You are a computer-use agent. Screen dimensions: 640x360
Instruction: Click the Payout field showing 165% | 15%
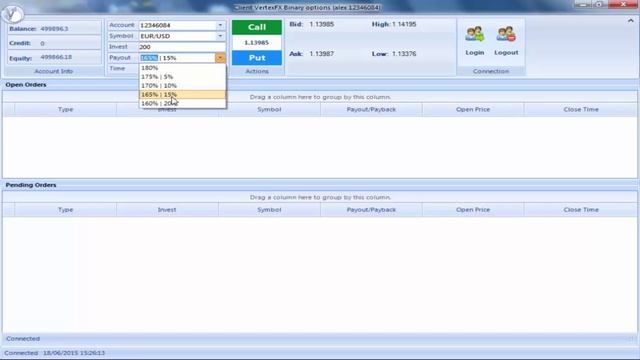[177, 58]
